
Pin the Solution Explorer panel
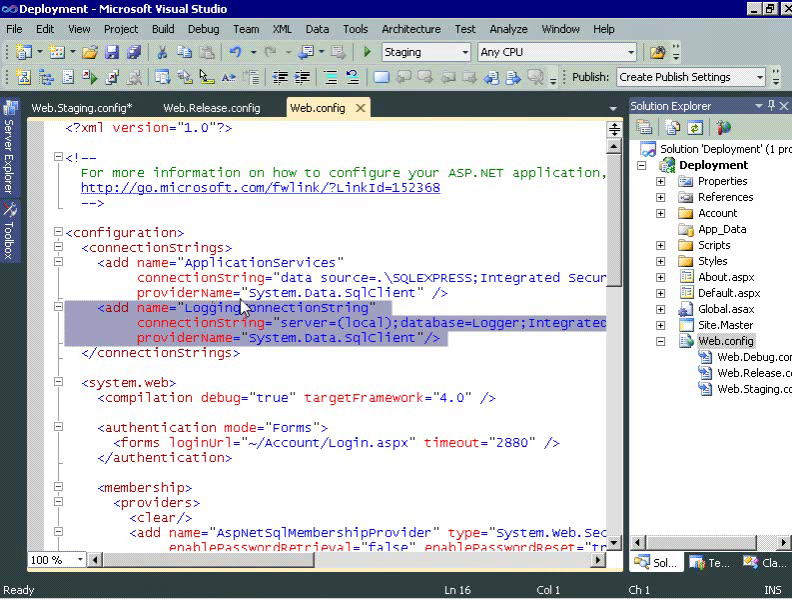(771, 106)
